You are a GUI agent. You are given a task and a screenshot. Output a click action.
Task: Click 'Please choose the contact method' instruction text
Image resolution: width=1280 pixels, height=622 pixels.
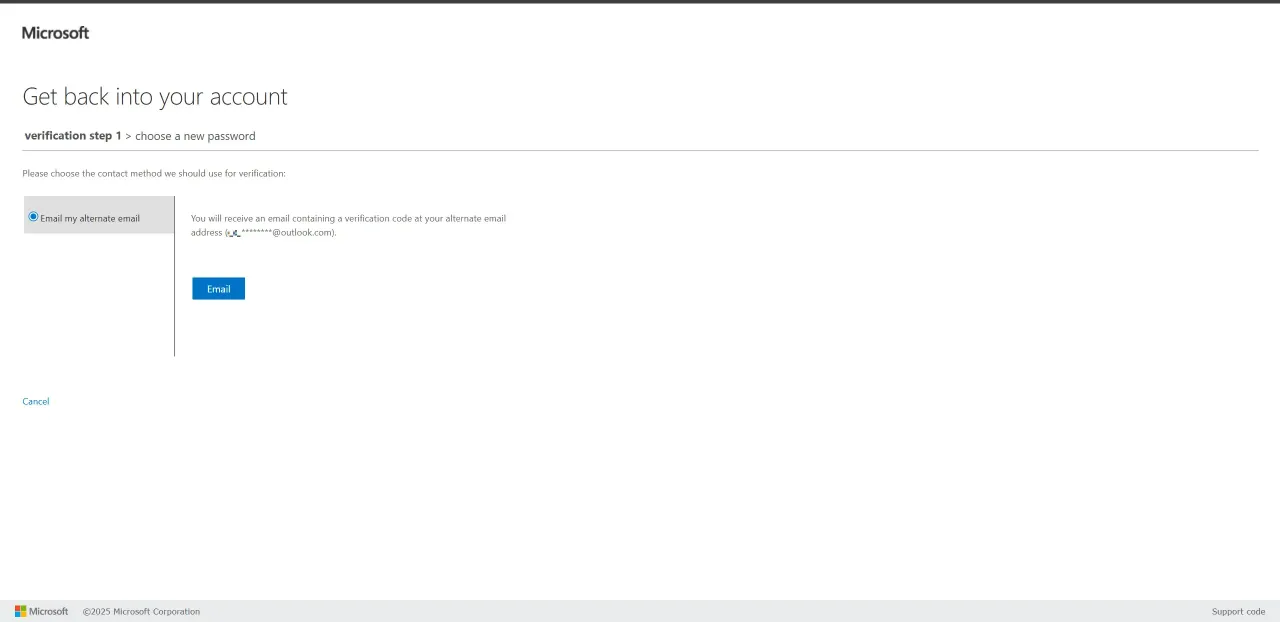point(154,174)
